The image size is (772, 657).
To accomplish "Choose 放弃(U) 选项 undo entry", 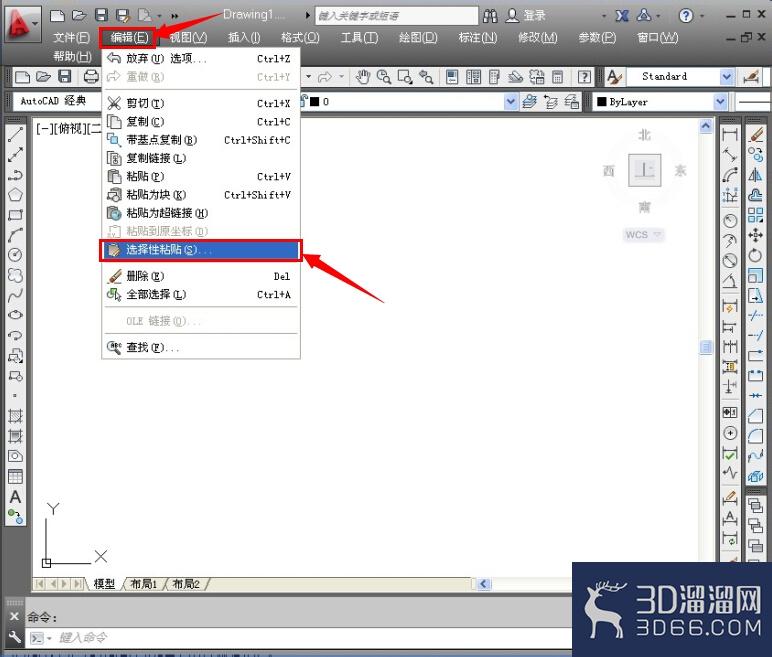I will pyautogui.click(x=201, y=59).
